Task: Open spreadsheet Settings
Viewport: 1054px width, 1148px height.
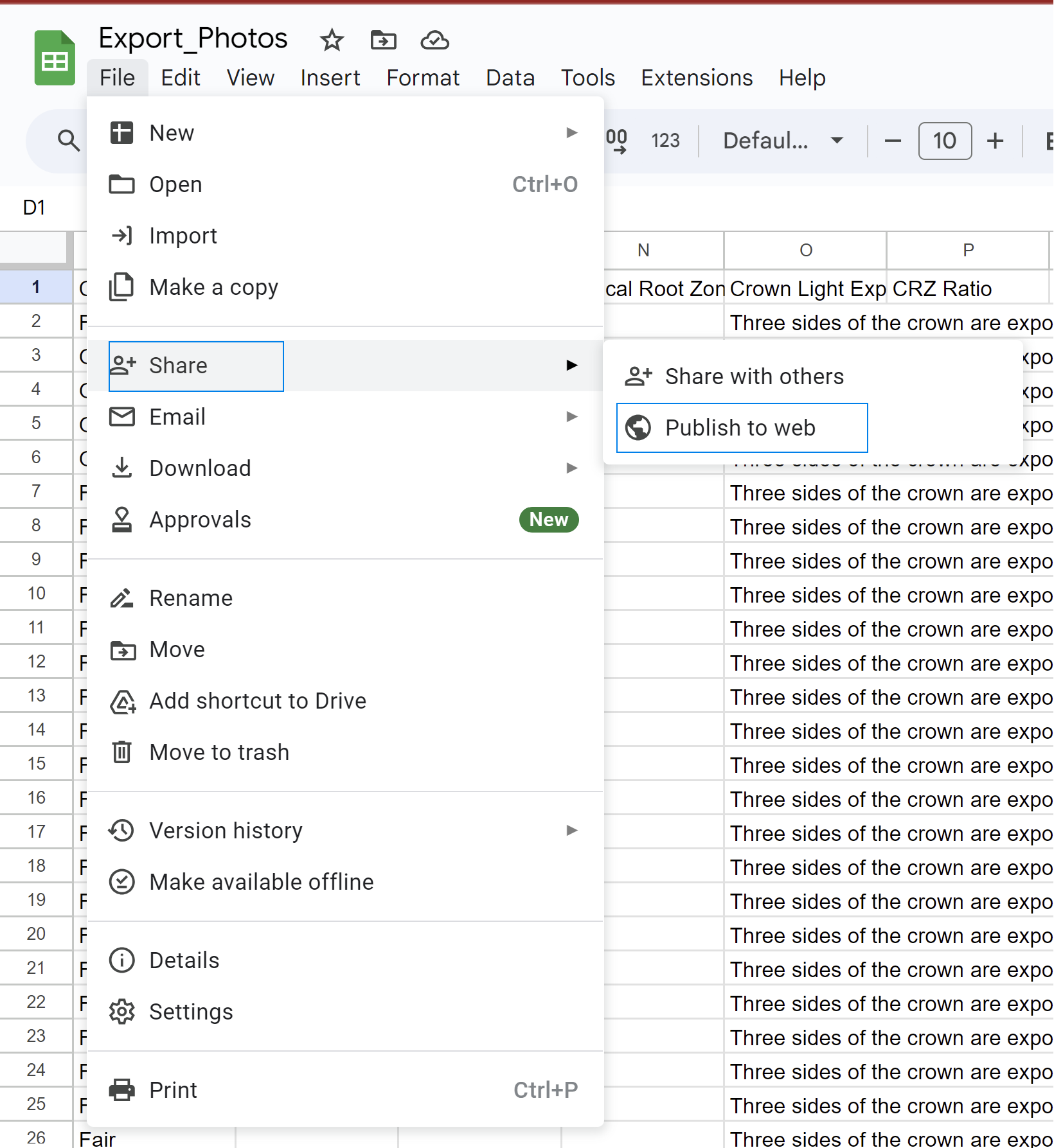Action: coord(345,1012)
